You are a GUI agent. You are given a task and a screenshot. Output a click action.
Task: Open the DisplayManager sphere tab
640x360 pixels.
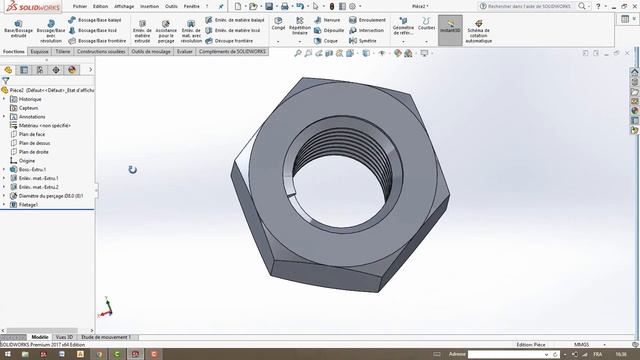pyautogui.click(x=72, y=70)
